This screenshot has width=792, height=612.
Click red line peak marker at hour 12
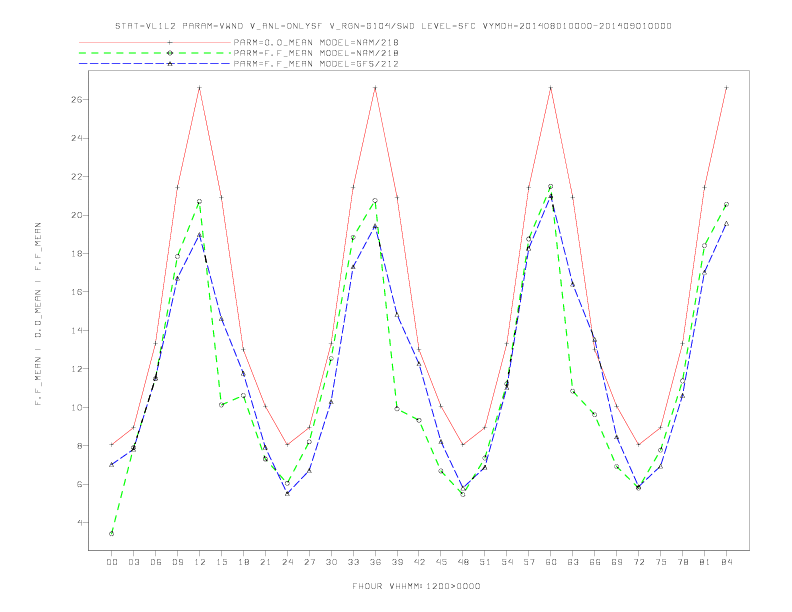[x=200, y=88]
